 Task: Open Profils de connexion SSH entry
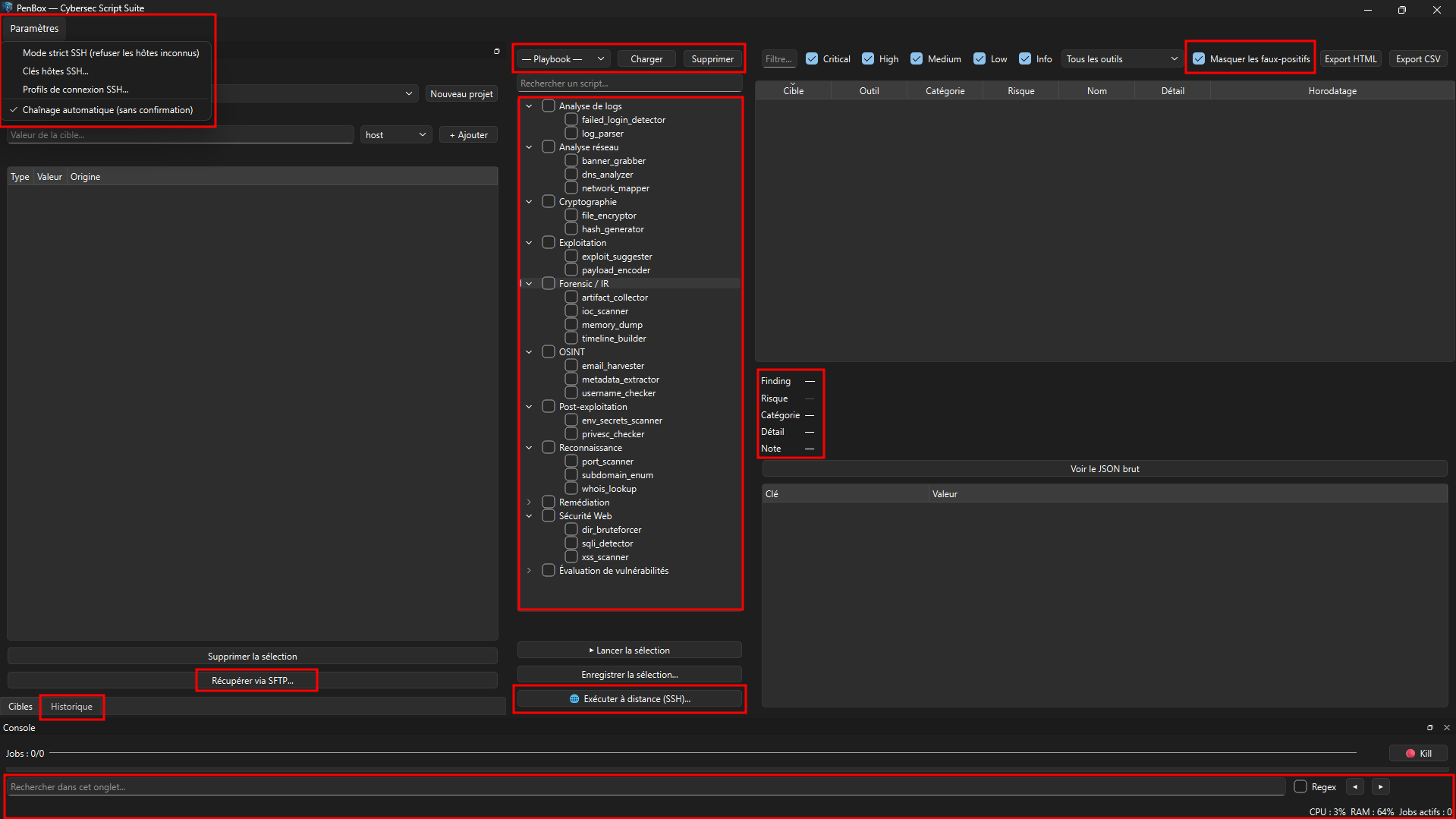(75, 89)
